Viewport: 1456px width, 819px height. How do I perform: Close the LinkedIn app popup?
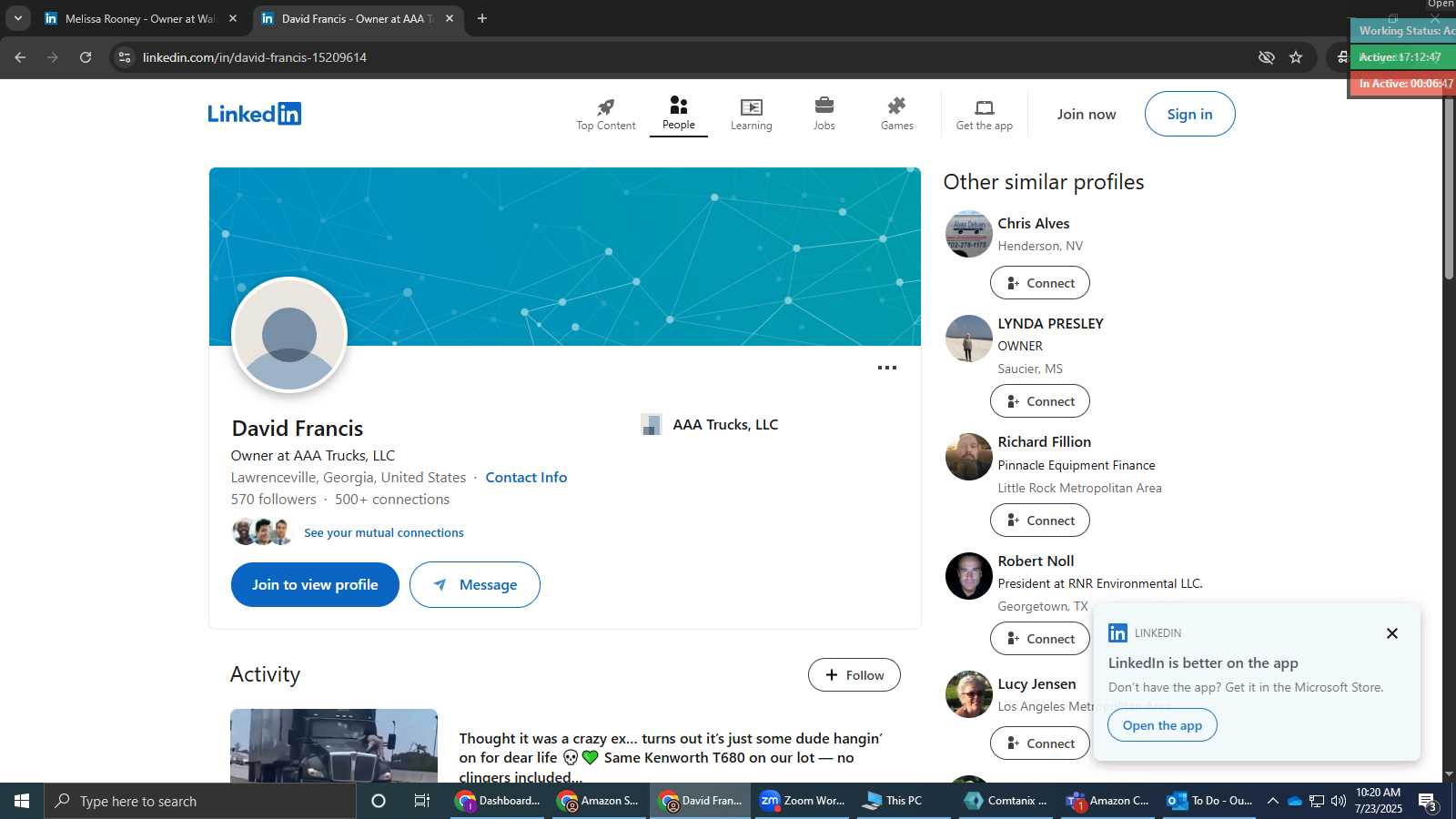[x=1391, y=633]
